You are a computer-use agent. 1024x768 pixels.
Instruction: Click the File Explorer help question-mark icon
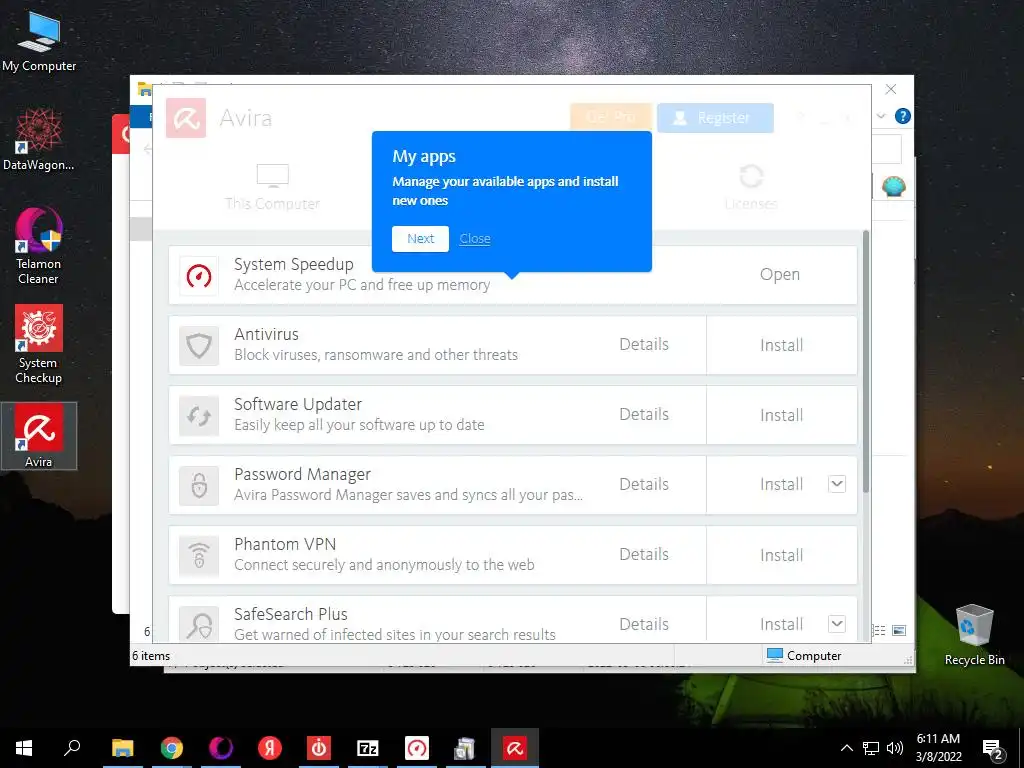[903, 116]
